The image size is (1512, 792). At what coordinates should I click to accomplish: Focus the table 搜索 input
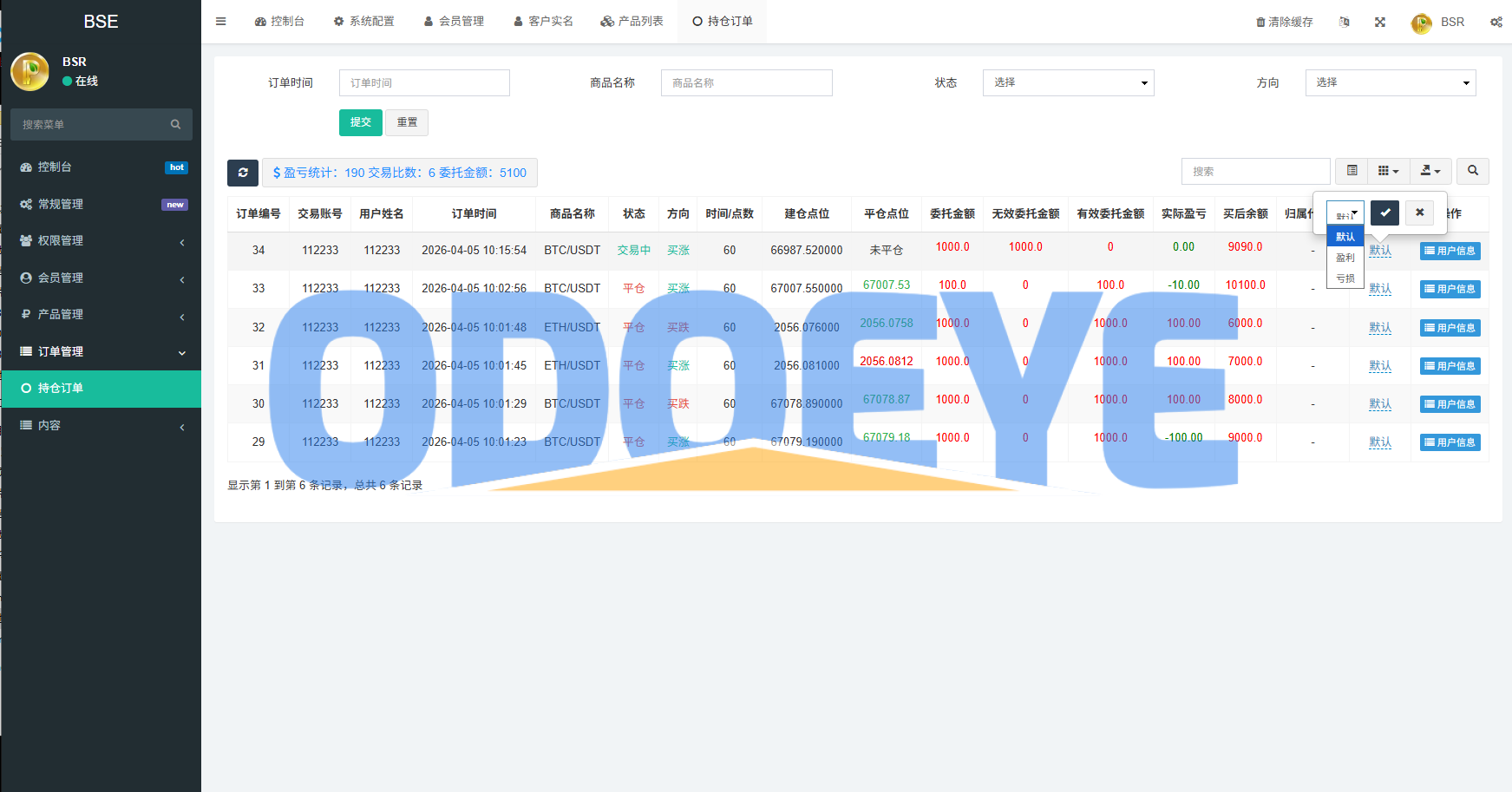[x=1255, y=172]
